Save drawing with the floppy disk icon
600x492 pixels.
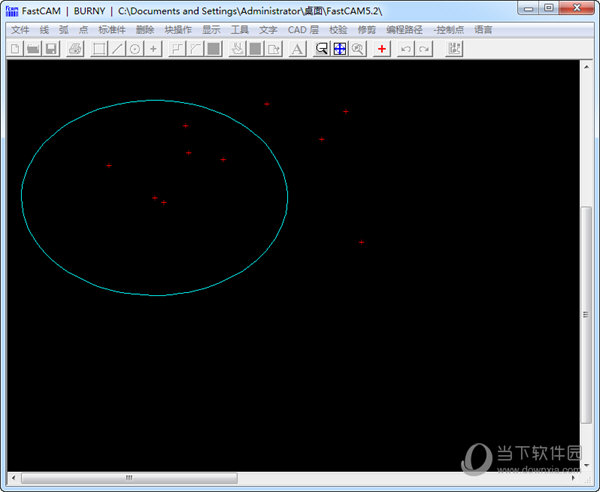point(51,49)
